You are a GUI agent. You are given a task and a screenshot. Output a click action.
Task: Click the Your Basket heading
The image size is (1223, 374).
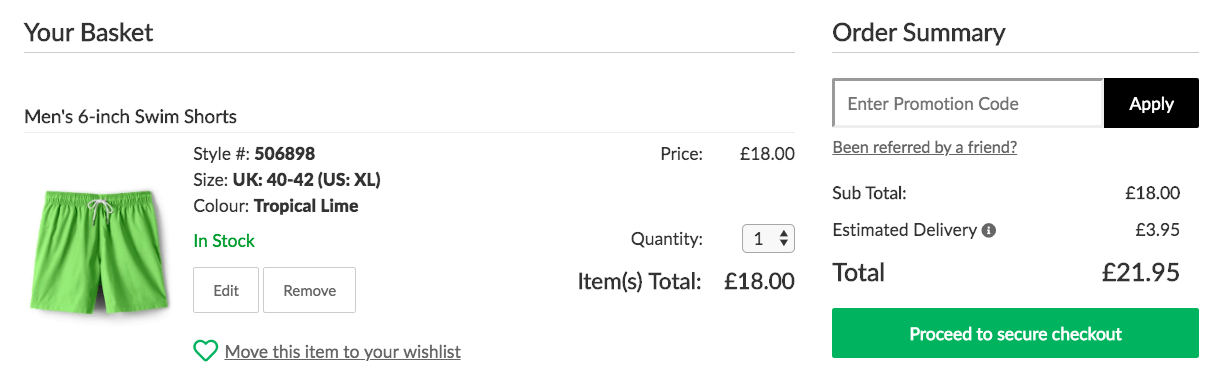coord(89,32)
